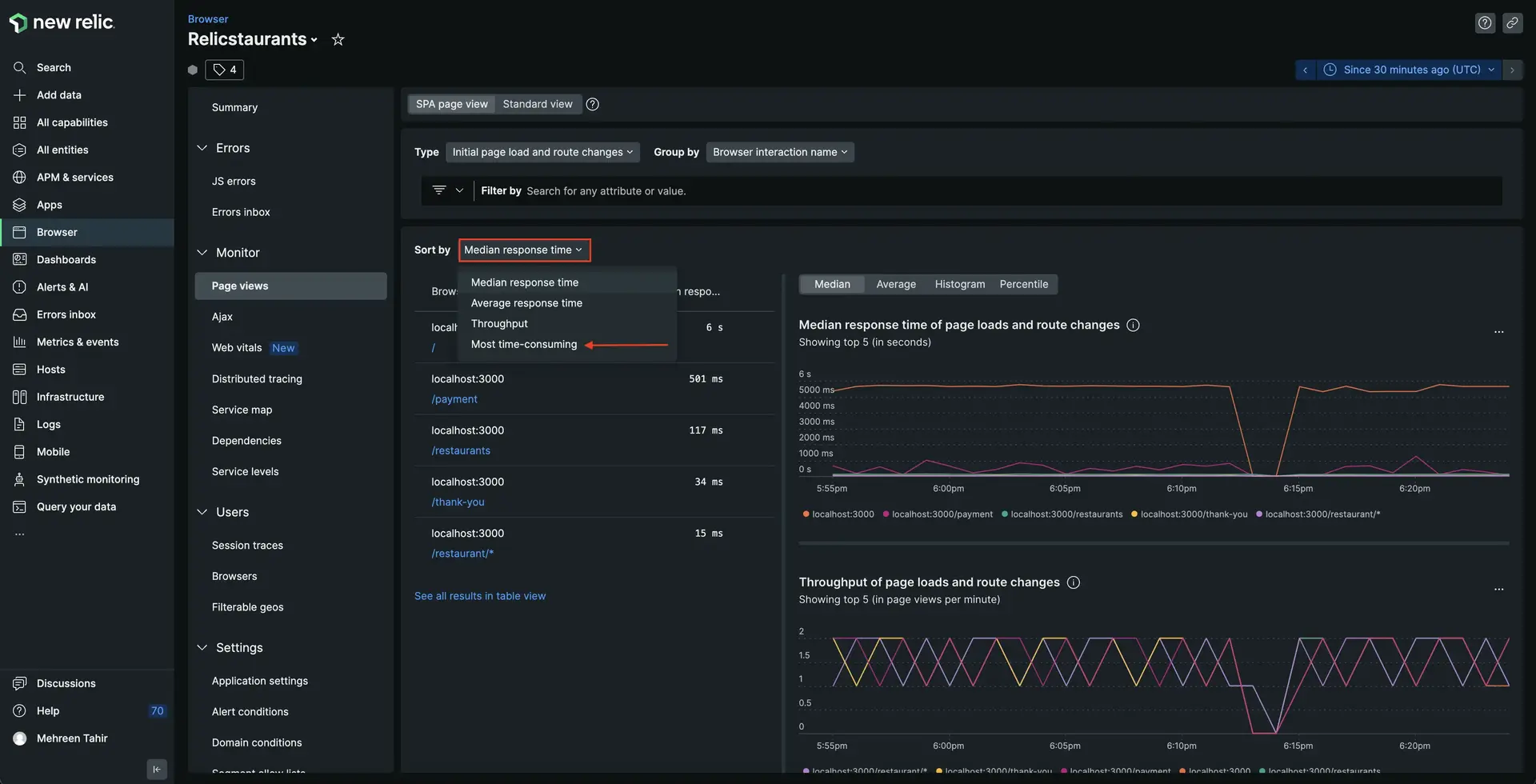Toggle localhost:3000/restaurants legend color dot
1536x784 pixels.
point(1005,514)
